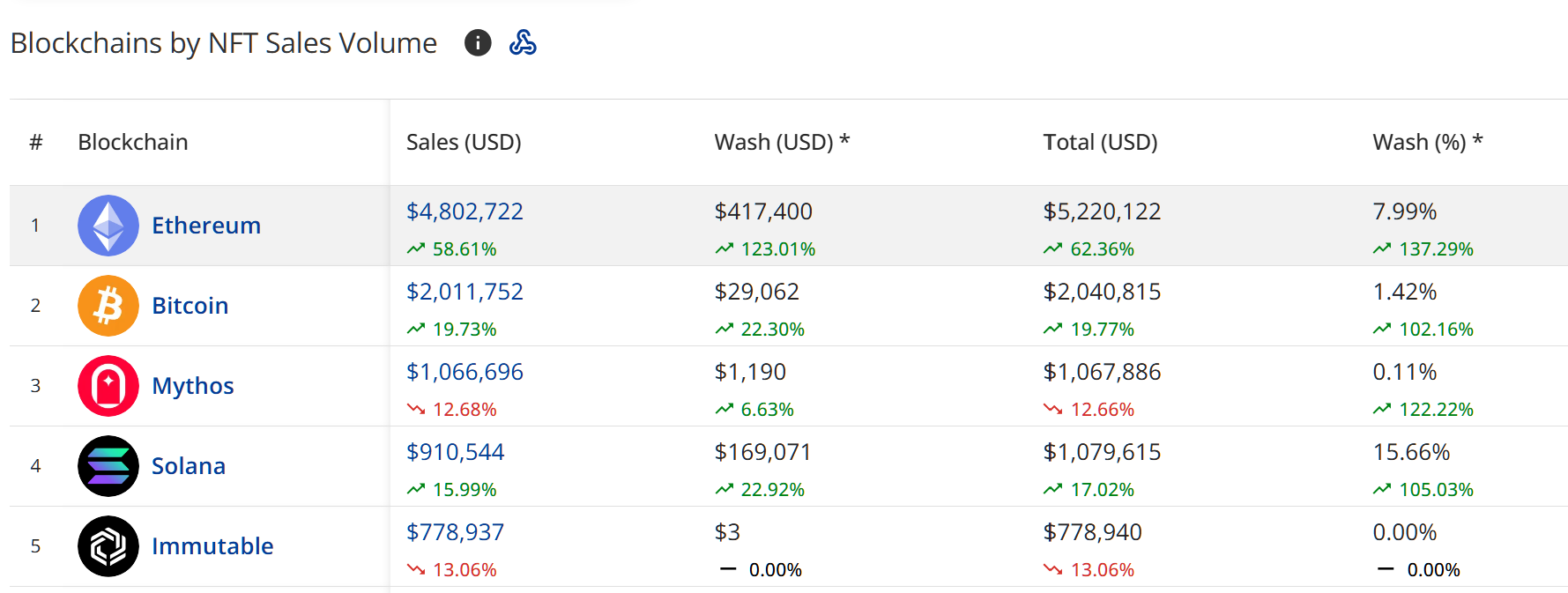Screen dimensions: 1568x593
Task: Click the Ethereum logo icon
Action: point(108,226)
